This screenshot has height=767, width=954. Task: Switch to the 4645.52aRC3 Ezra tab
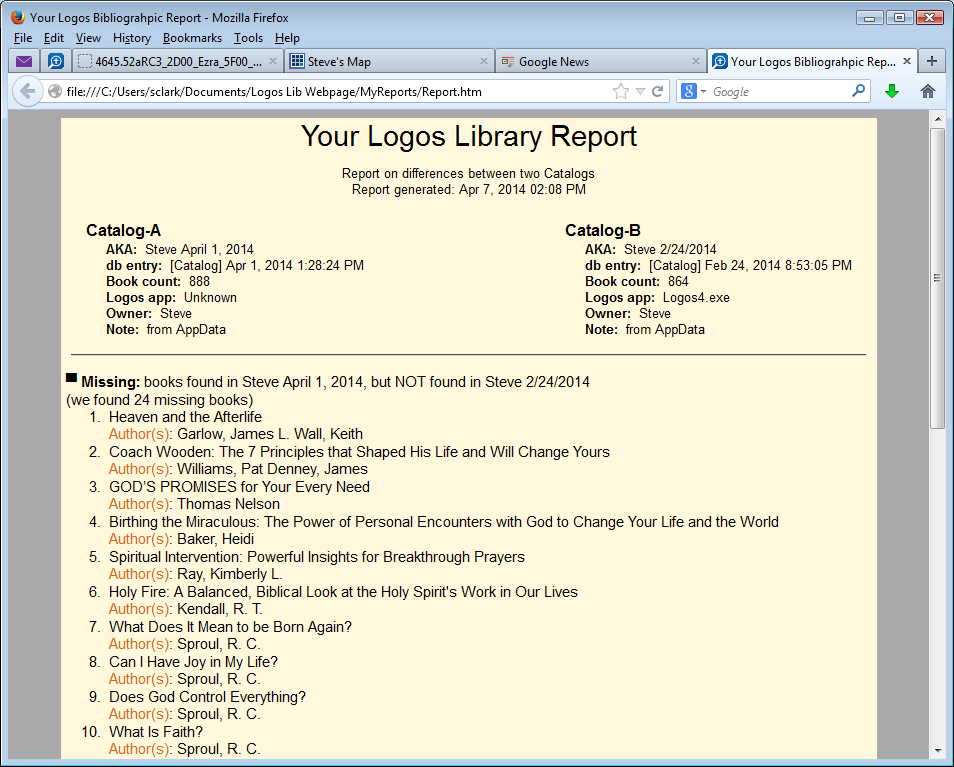tap(178, 61)
